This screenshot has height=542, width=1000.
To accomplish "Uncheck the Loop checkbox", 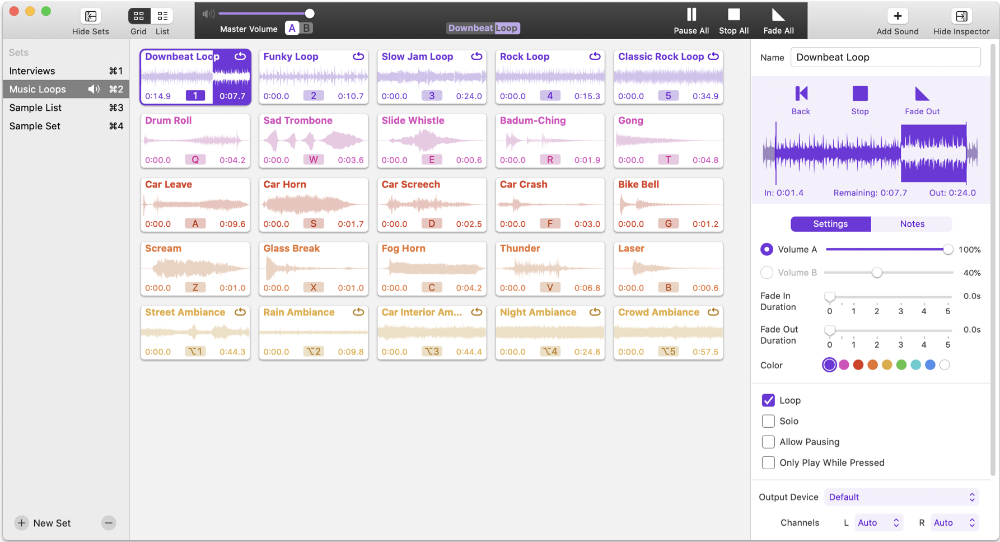I will (x=769, y=400).
